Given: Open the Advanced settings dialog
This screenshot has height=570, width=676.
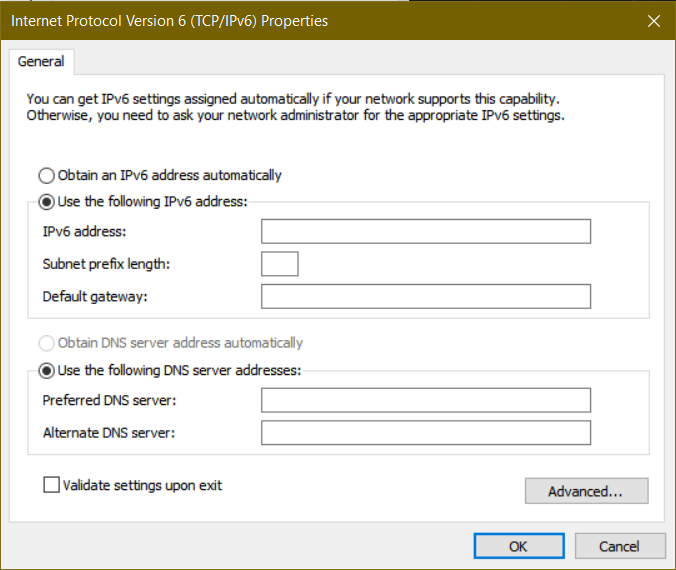Looking at the screenshot, I should click(586, 491).
